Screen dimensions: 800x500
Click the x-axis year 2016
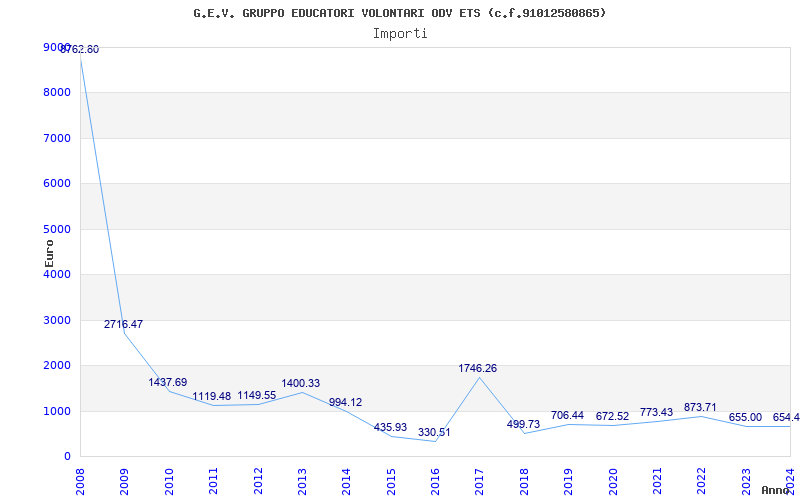click(435, 481)
